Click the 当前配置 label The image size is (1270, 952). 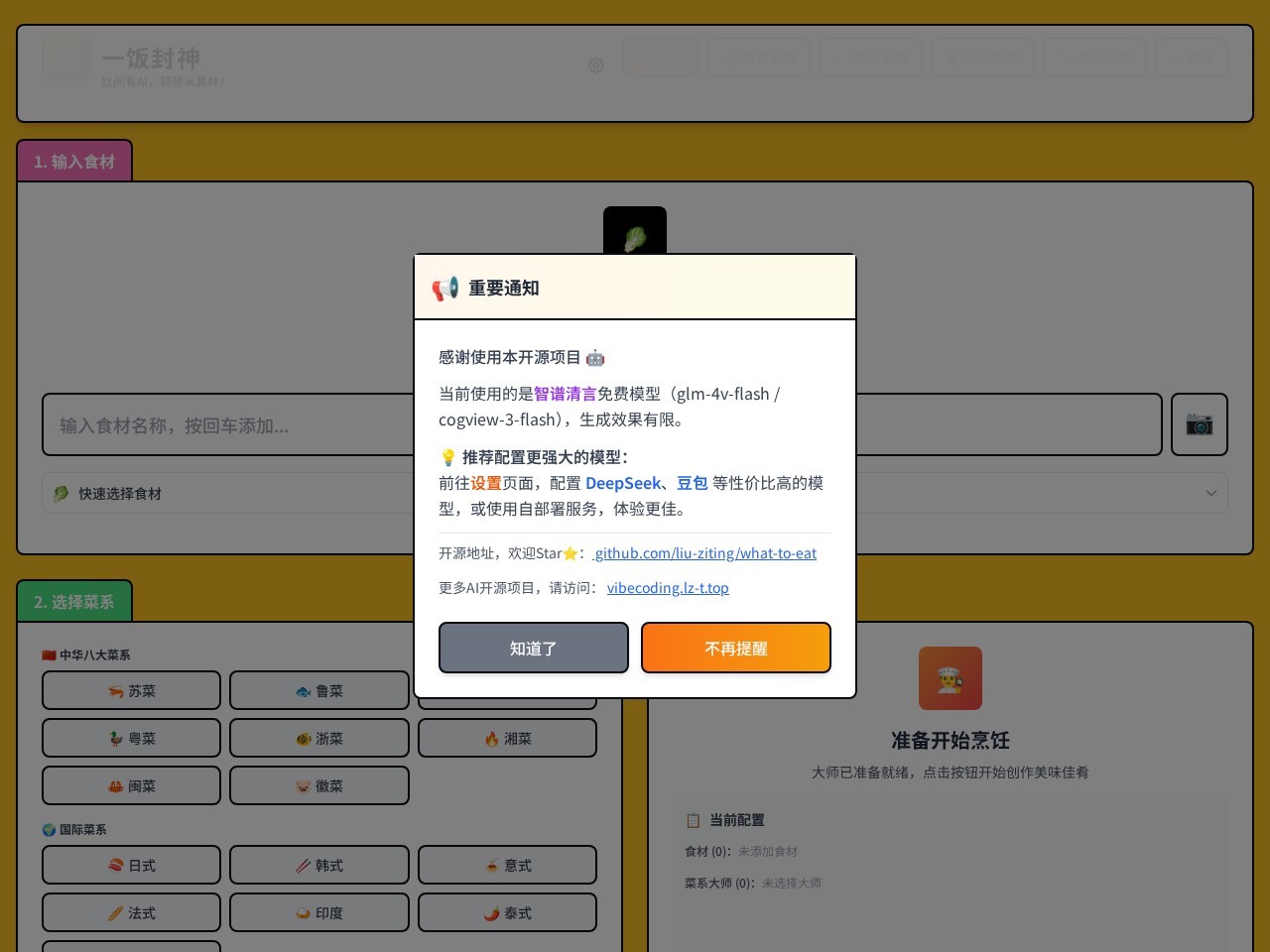pyautogui.click(x=736, y=820)
